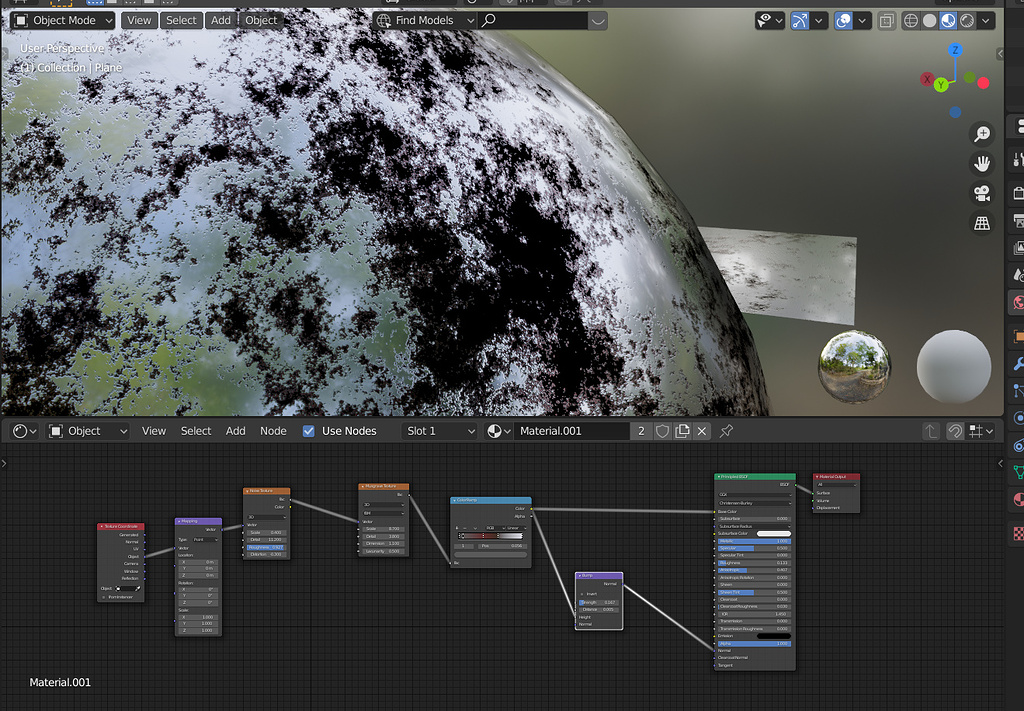Image resolution: width=1024 pixels, height=711 pixels.
Task: Go to parent node tree arrow icon
Action: tap(931, 431)
